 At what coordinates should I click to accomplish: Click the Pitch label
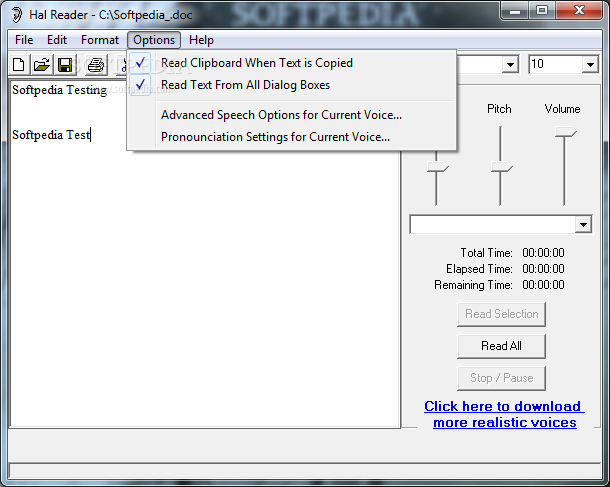tap(499, 109)
